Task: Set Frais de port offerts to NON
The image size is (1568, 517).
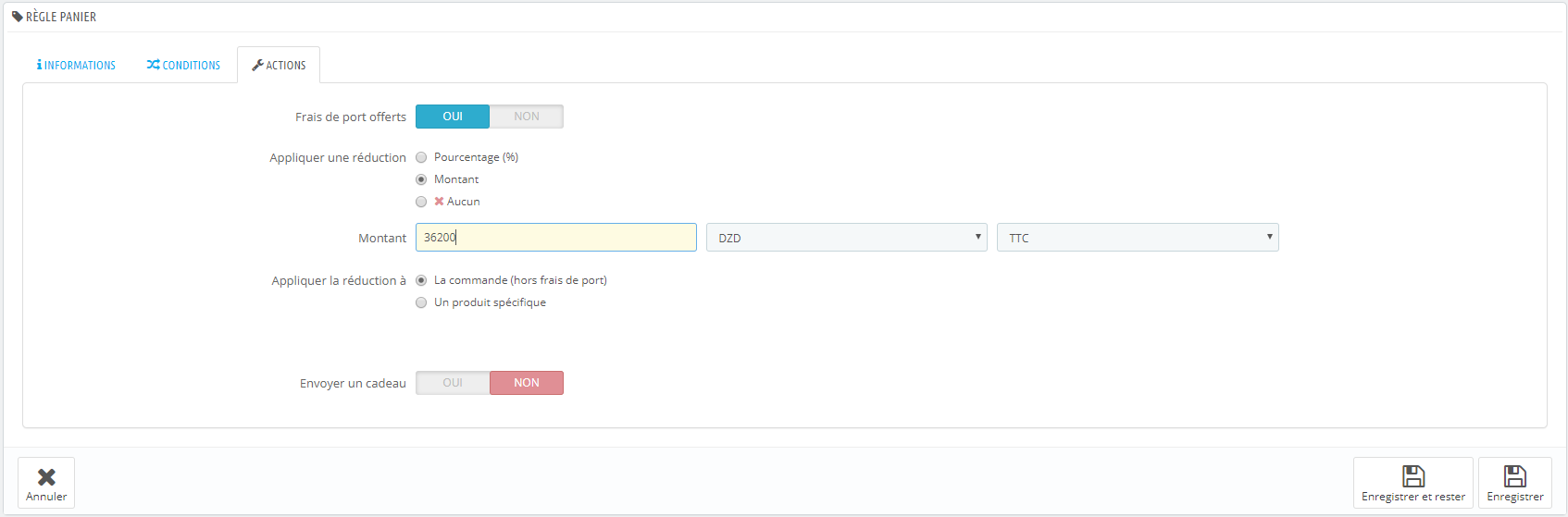Action: (527, 117)
